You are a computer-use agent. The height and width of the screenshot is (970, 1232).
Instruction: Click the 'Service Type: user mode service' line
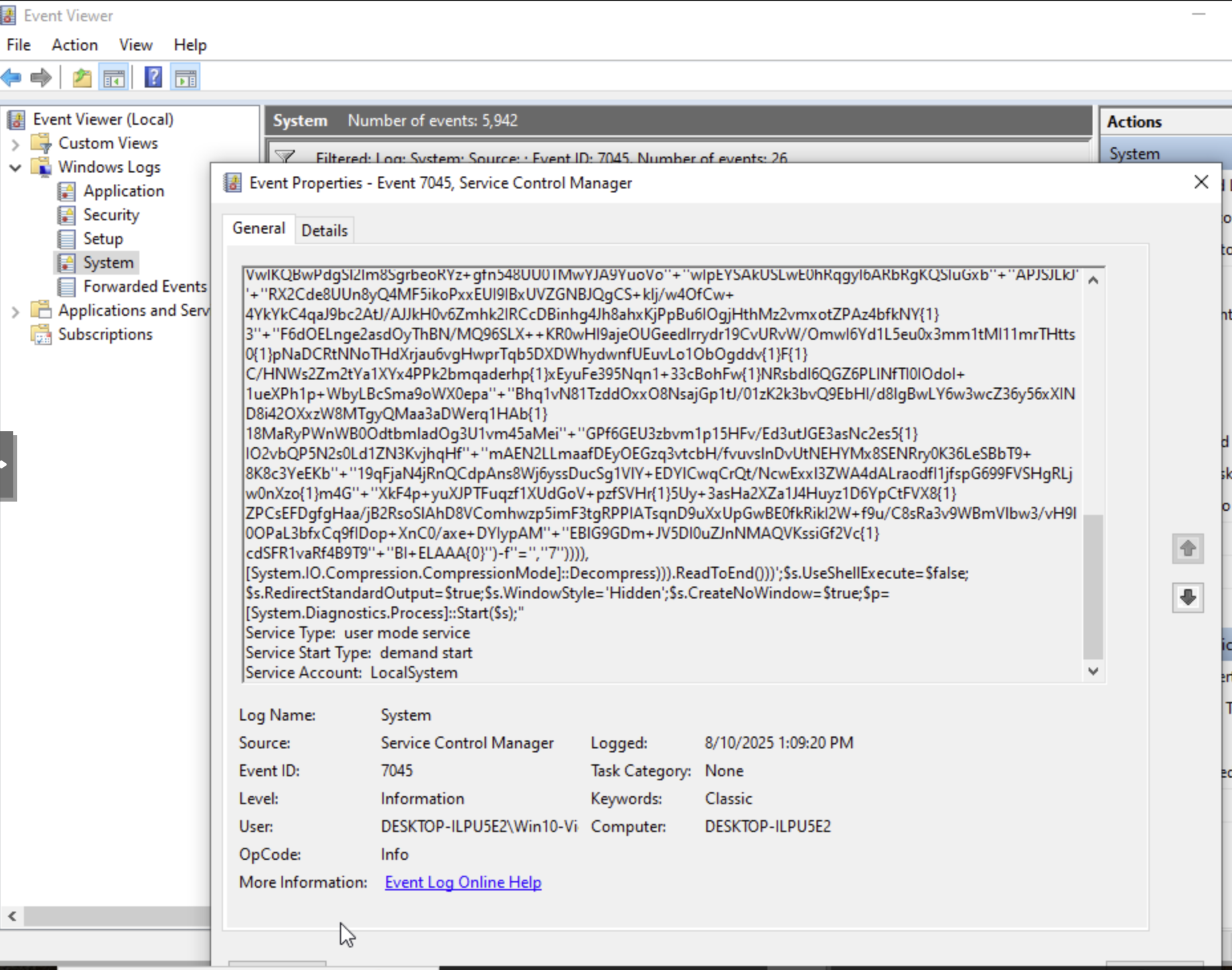(x=358, y=633)
